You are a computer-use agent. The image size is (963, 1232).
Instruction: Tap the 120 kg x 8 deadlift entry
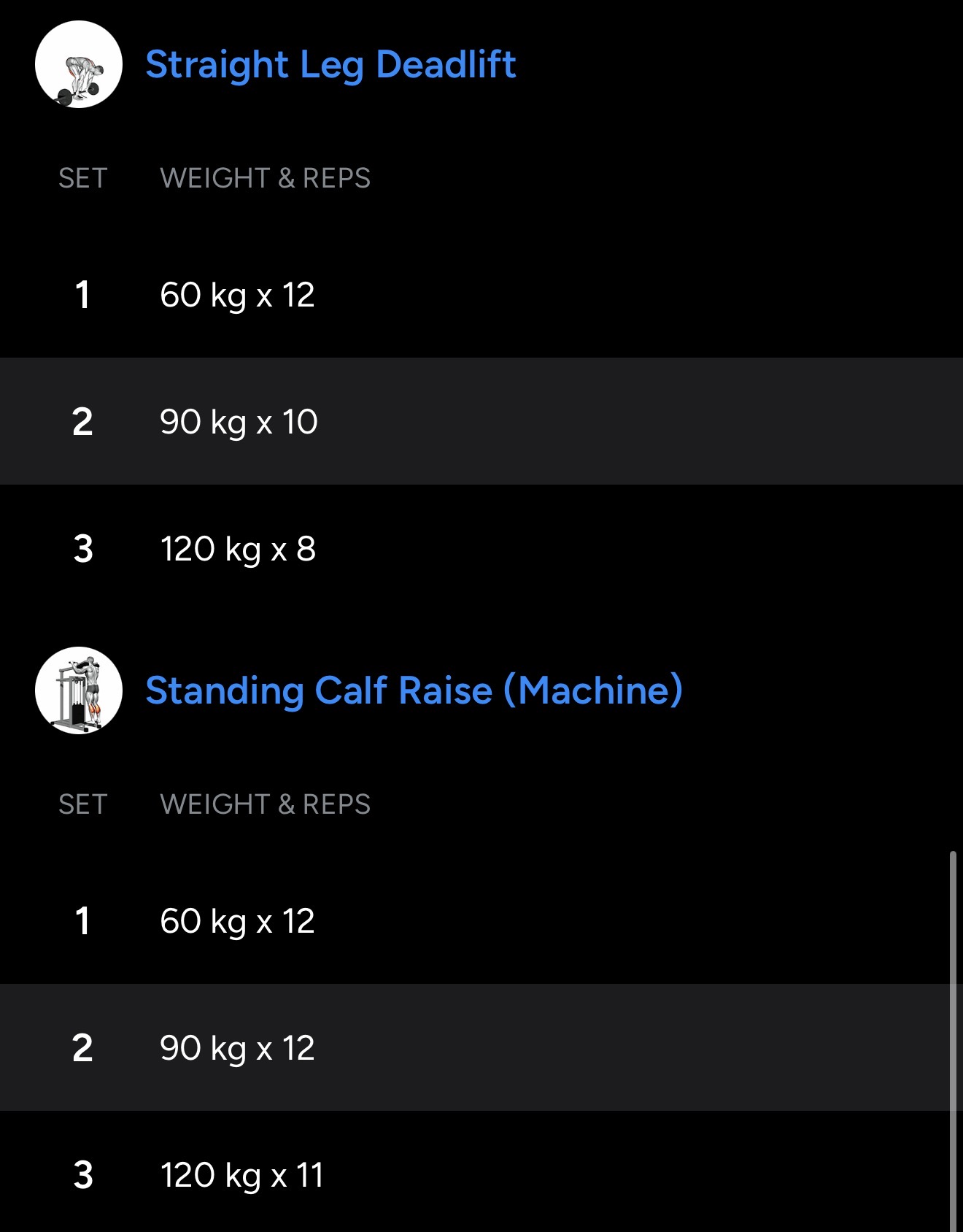238,549
